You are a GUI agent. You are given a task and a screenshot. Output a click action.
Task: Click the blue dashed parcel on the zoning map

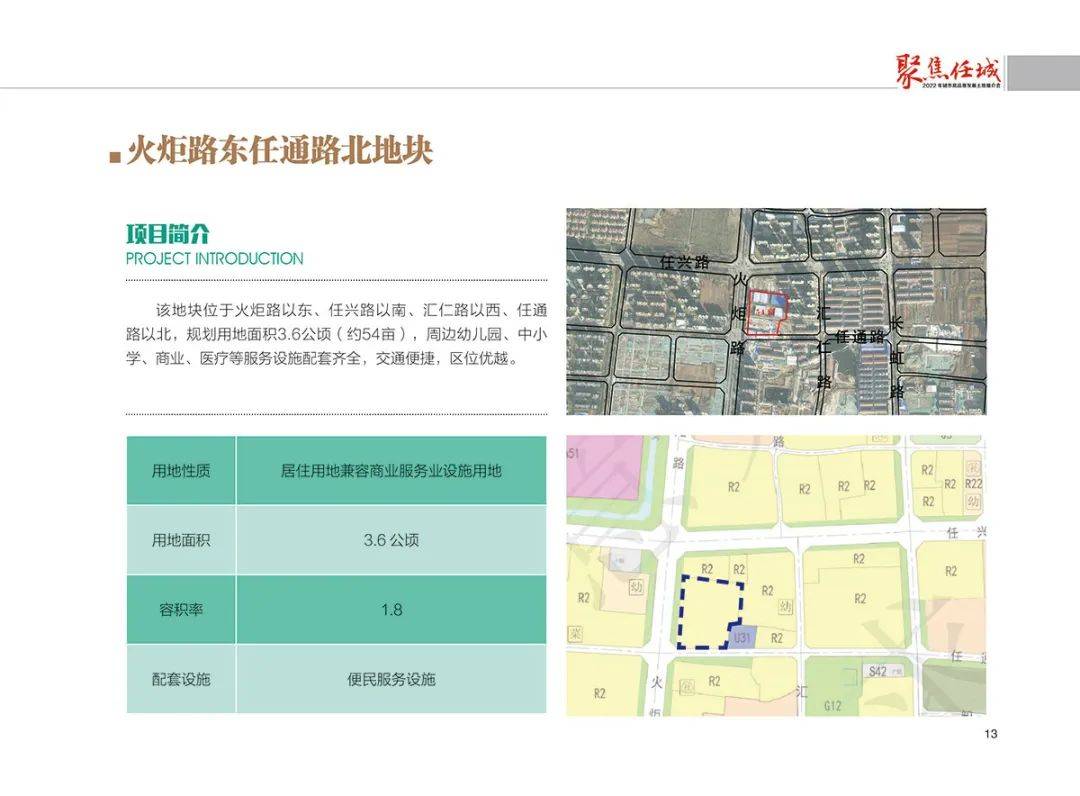pos(711,612)
